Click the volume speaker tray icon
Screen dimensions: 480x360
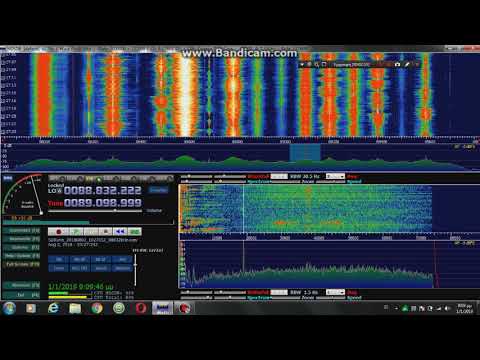click(447, 308)
